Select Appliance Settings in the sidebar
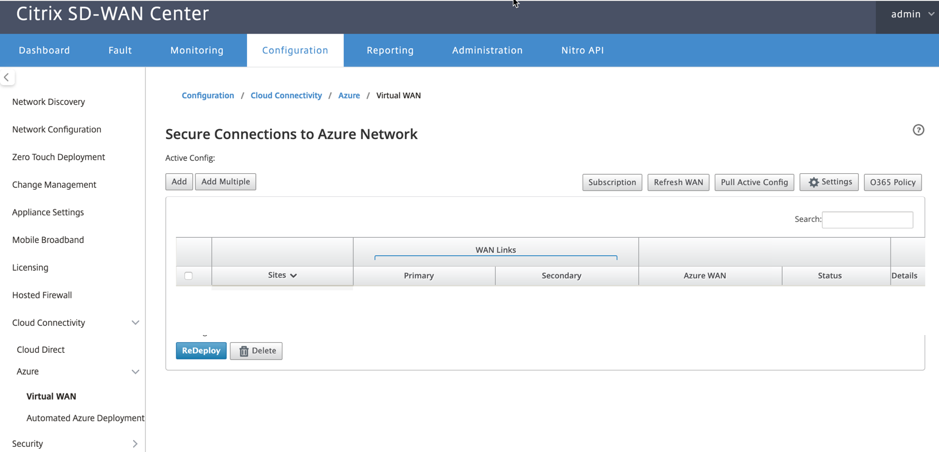 click(x=48, y=212)
